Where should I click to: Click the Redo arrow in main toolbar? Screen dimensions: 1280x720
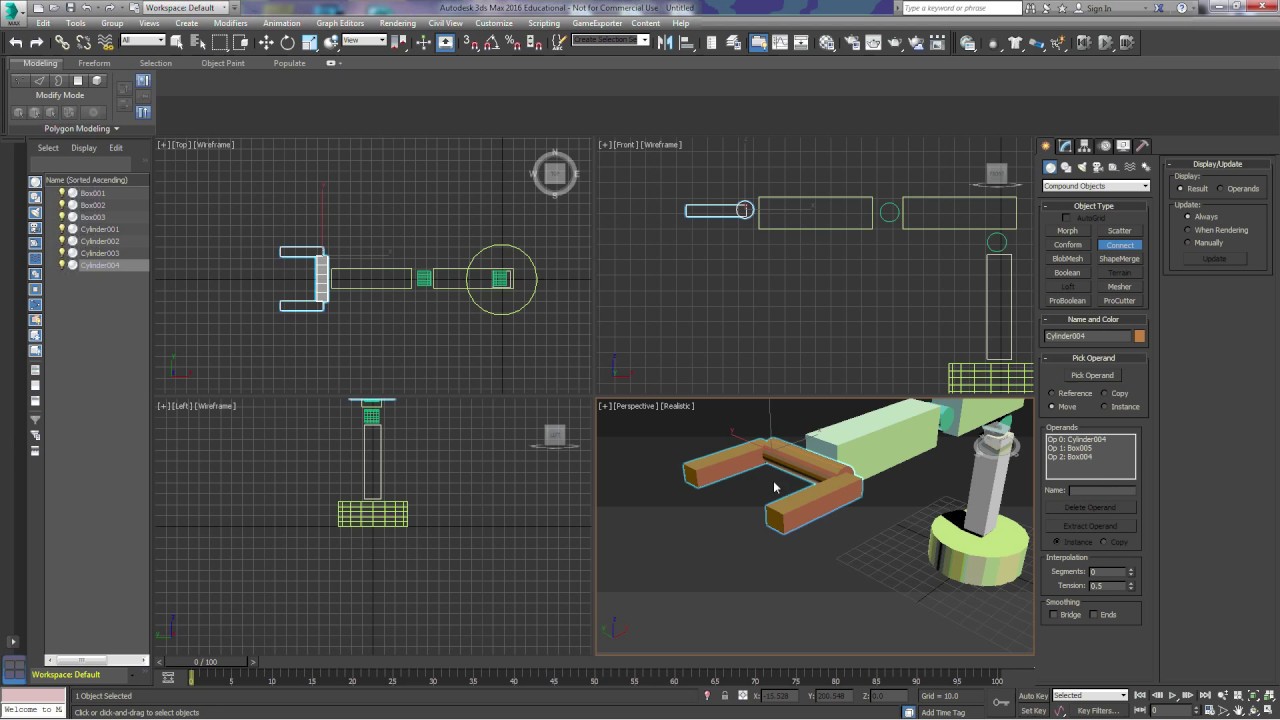pyautogui.click(x=37, y=42)
